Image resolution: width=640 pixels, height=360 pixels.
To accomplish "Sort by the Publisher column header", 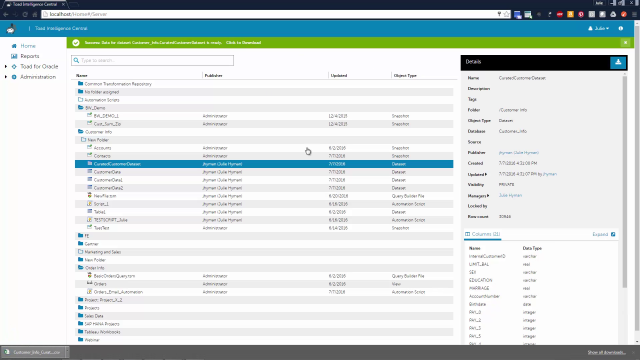I will click(213, 76).
